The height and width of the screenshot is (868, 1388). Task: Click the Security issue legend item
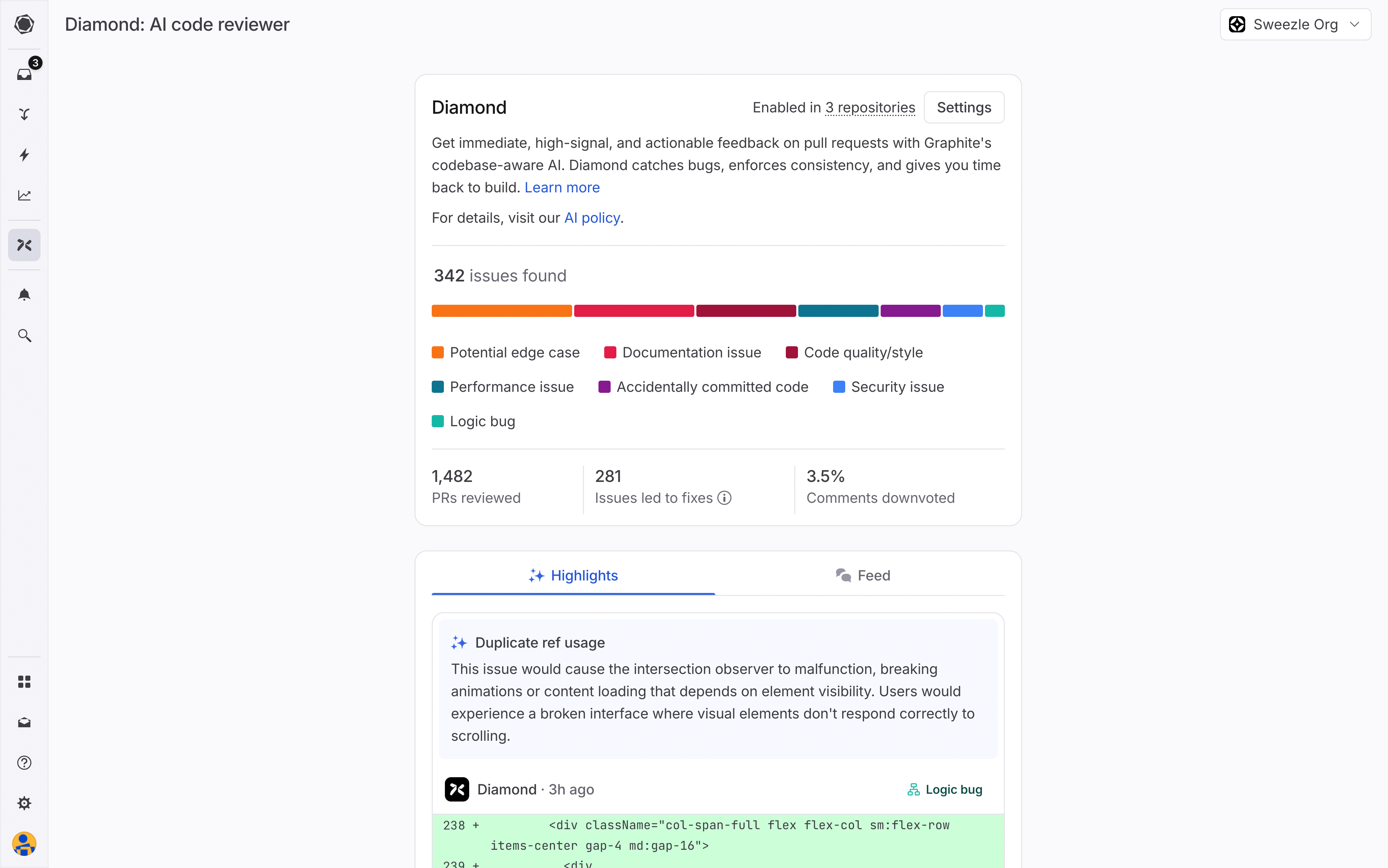pos(888,387)
